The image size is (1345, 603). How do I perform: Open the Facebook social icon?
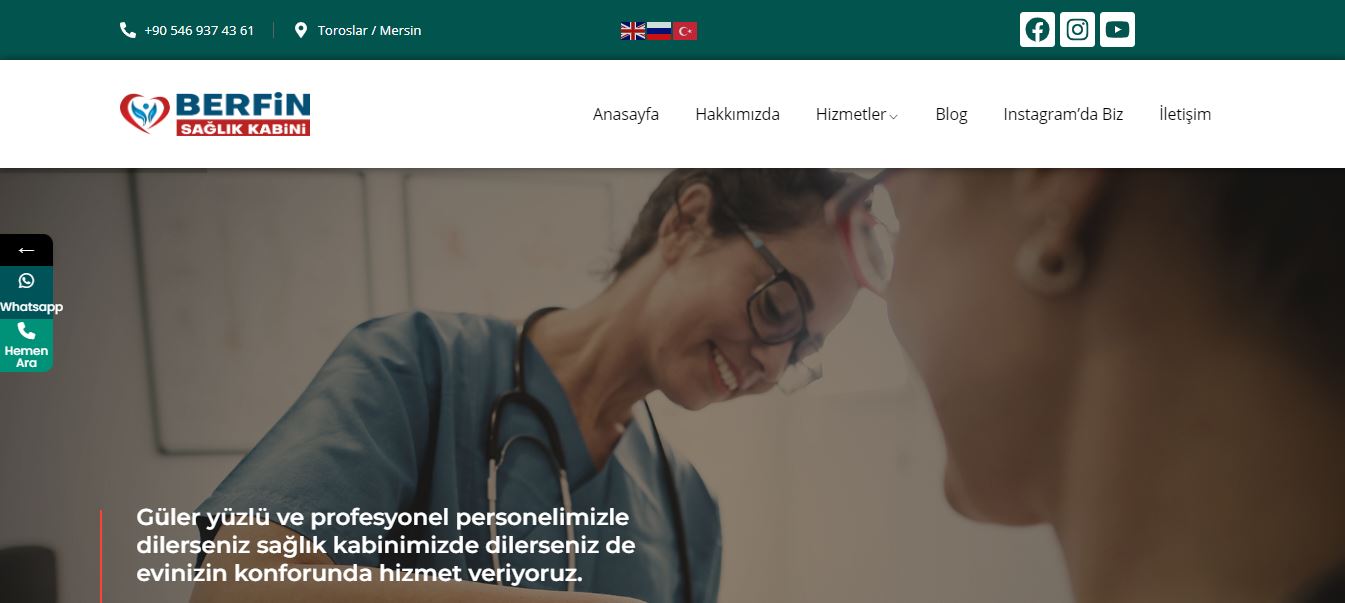tap(1037, 29)
